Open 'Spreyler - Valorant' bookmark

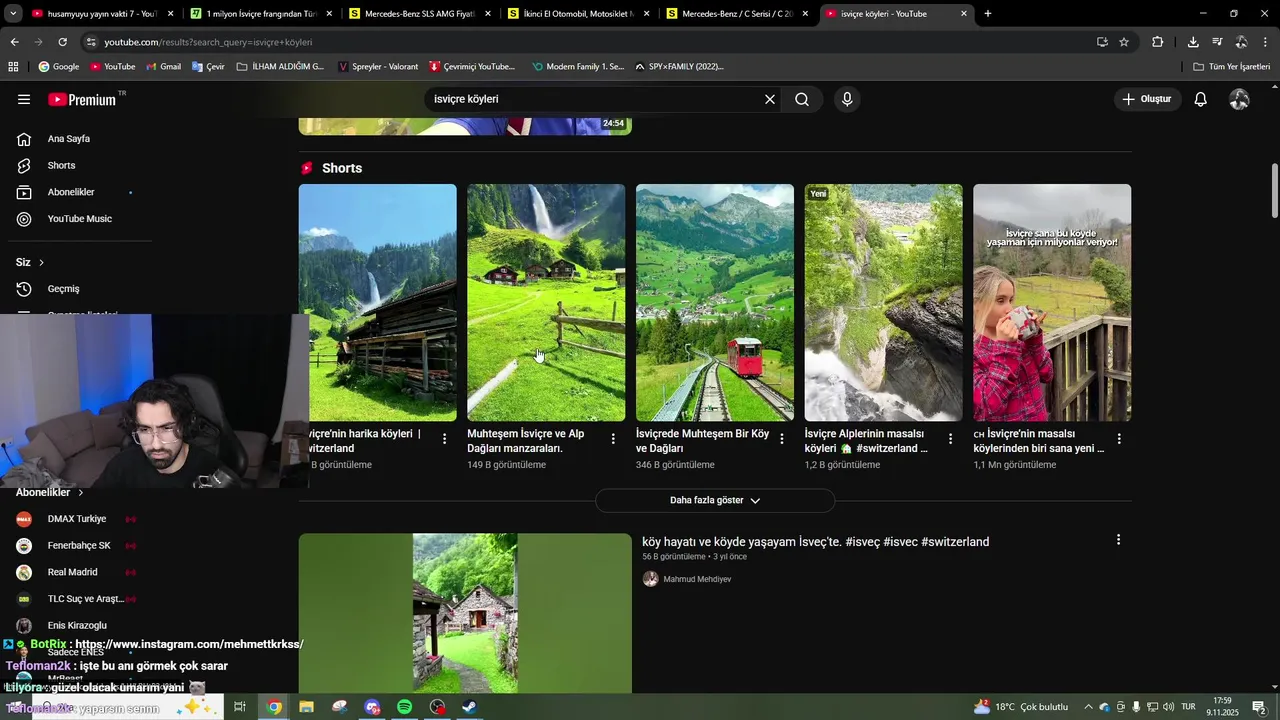378,66
